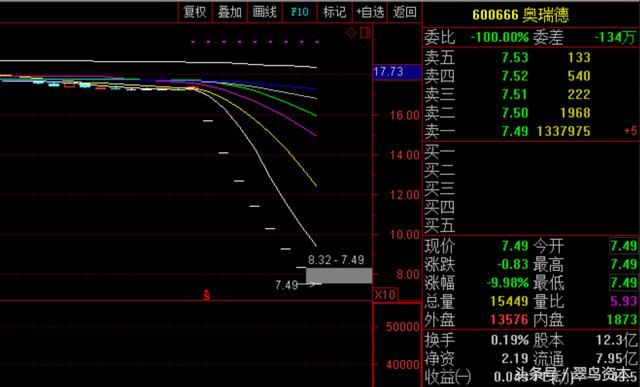Click the 净资 2.19 value
Image resolution: width=640 pixels, height=387 pixels.
coord(515,358)
